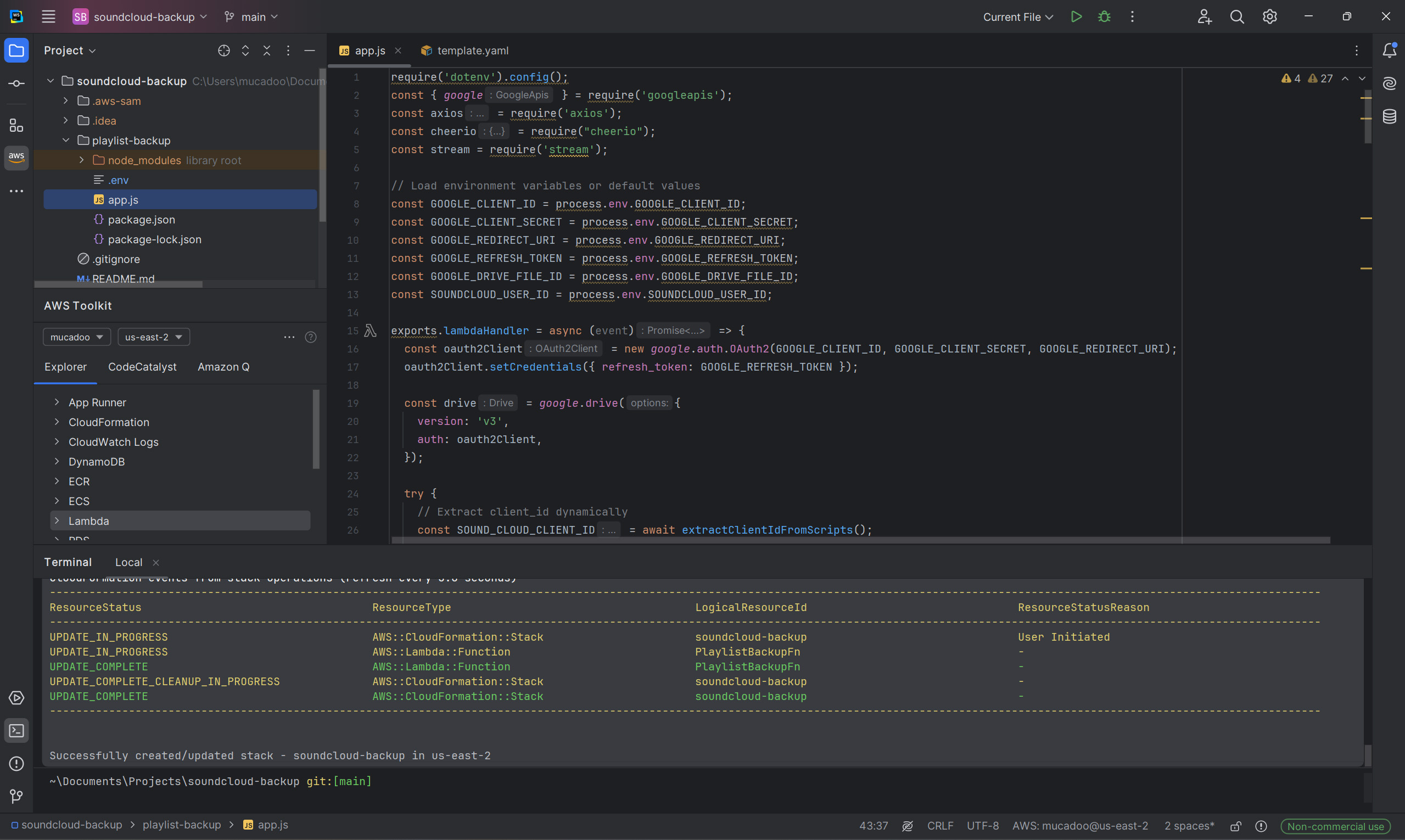Open the AWS Toolkit sidebar icon

coord(16,157)
